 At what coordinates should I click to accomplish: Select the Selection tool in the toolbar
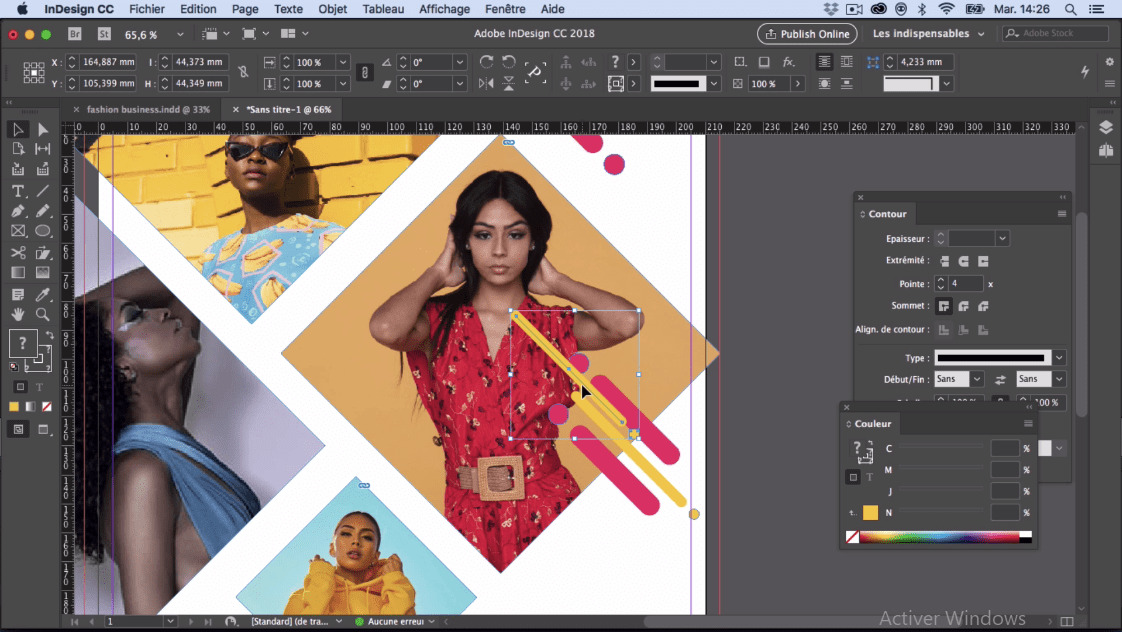coord(17,129)
